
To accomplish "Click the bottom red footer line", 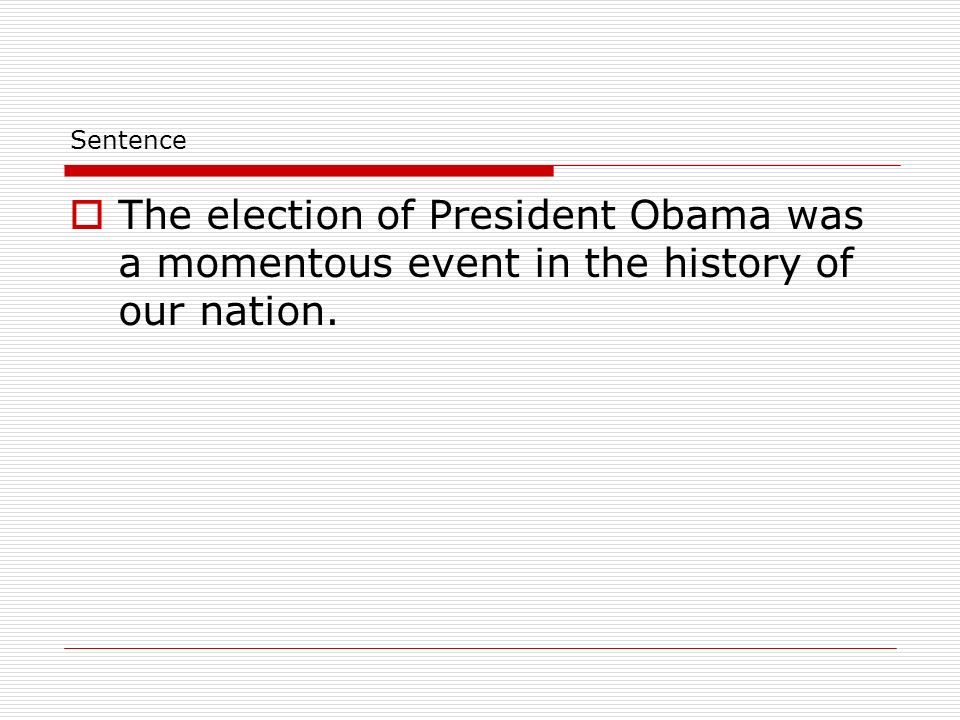I will (481, 648).
